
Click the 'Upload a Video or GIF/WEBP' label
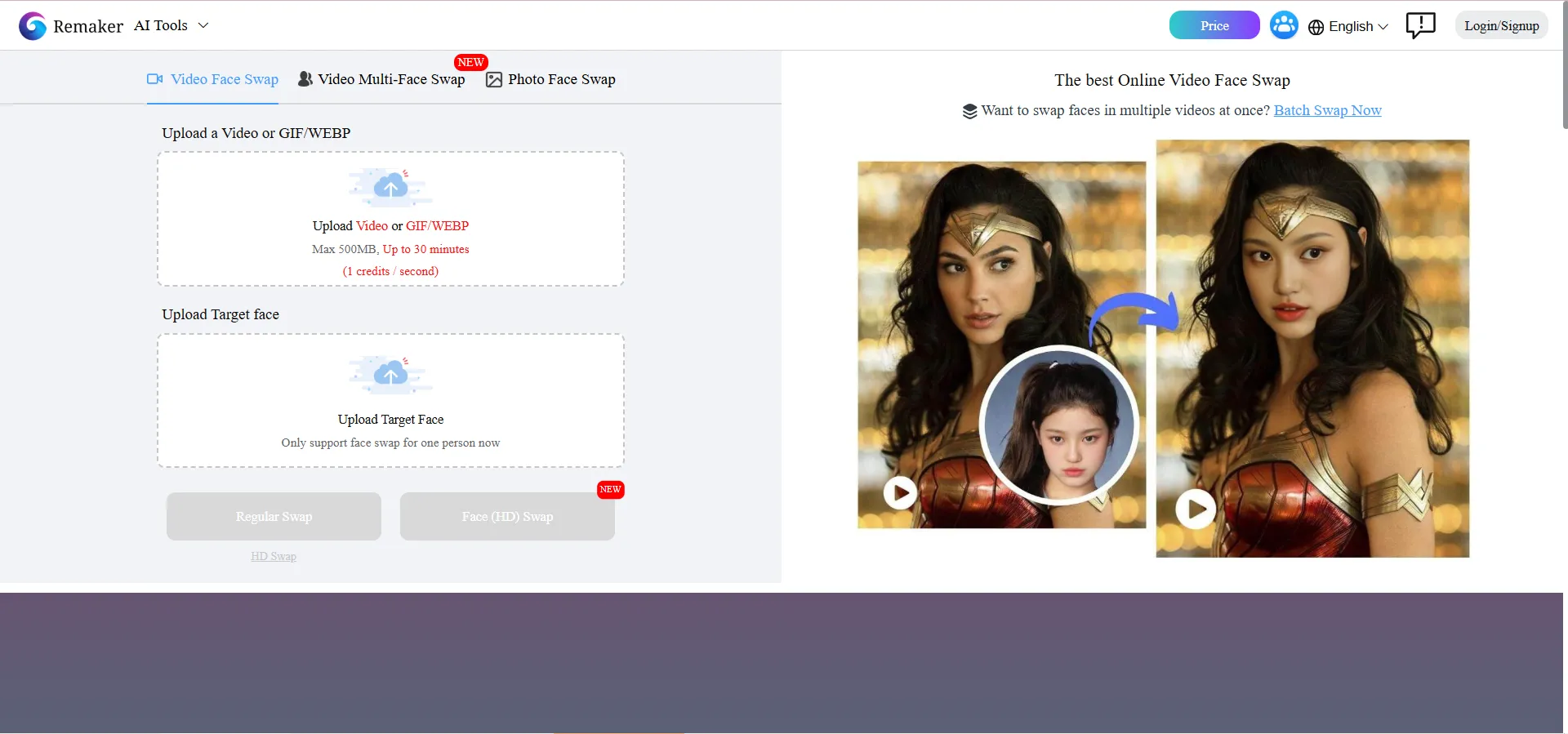[256, 133]
